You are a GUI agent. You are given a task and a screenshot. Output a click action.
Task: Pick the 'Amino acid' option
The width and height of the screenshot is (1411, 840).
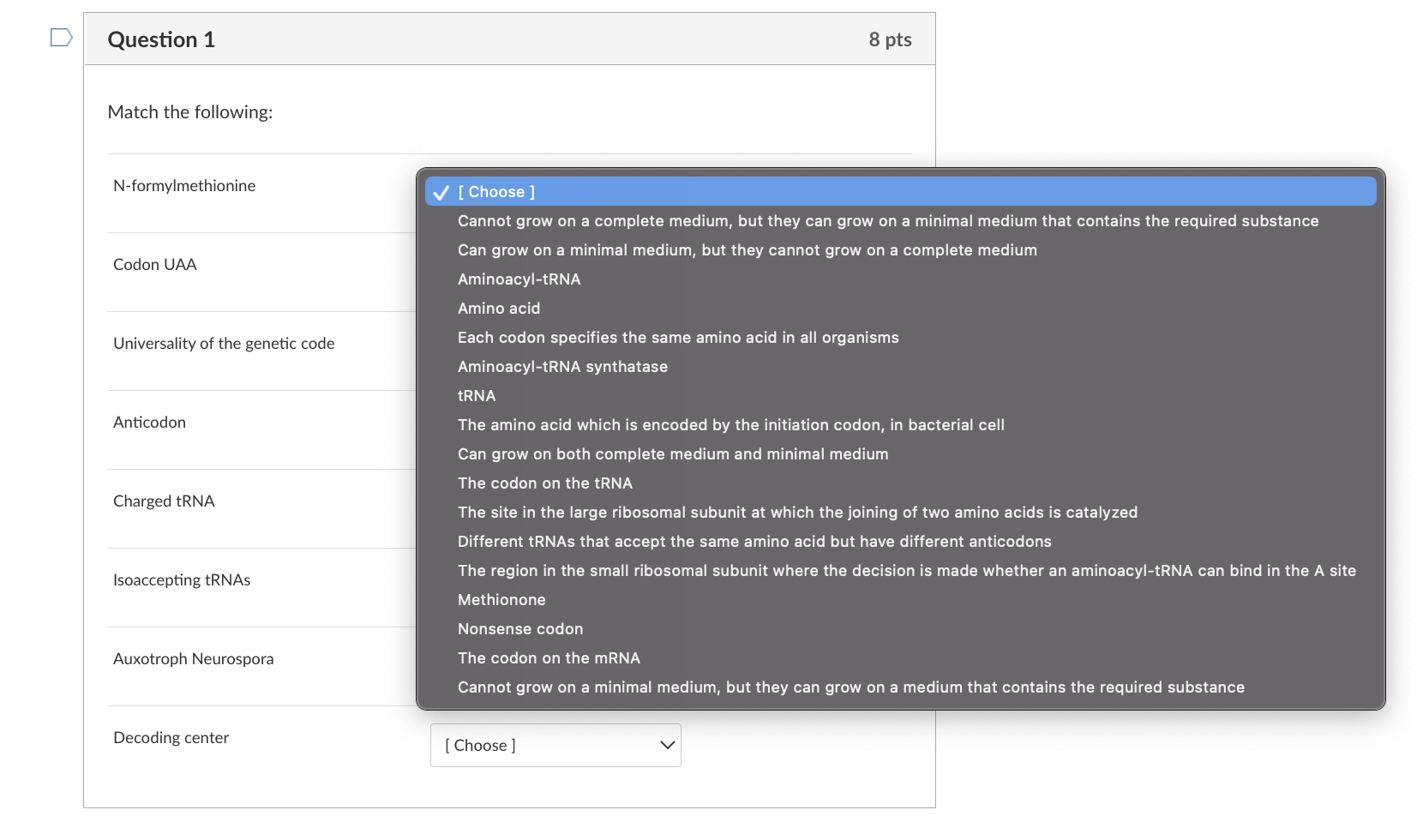coord(900,309)
